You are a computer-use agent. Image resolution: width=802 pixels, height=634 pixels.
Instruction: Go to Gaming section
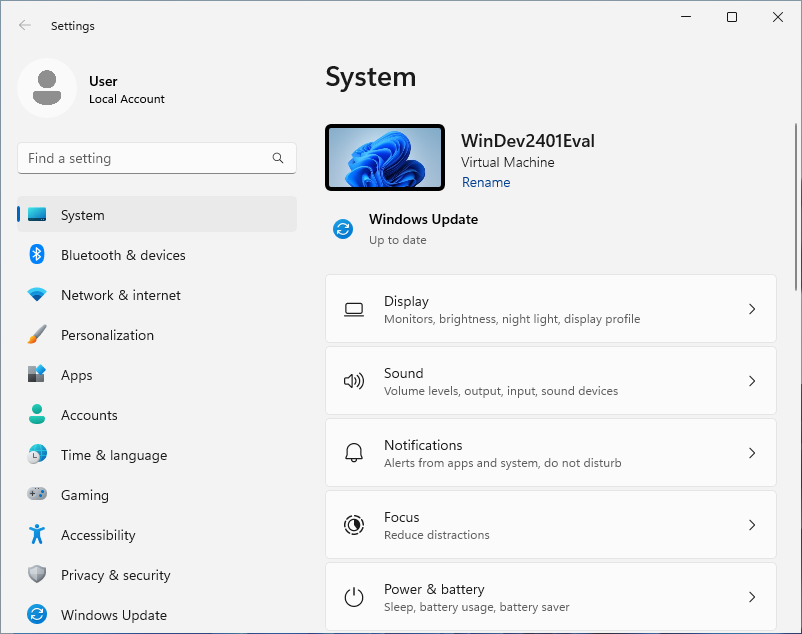[157, 494]
